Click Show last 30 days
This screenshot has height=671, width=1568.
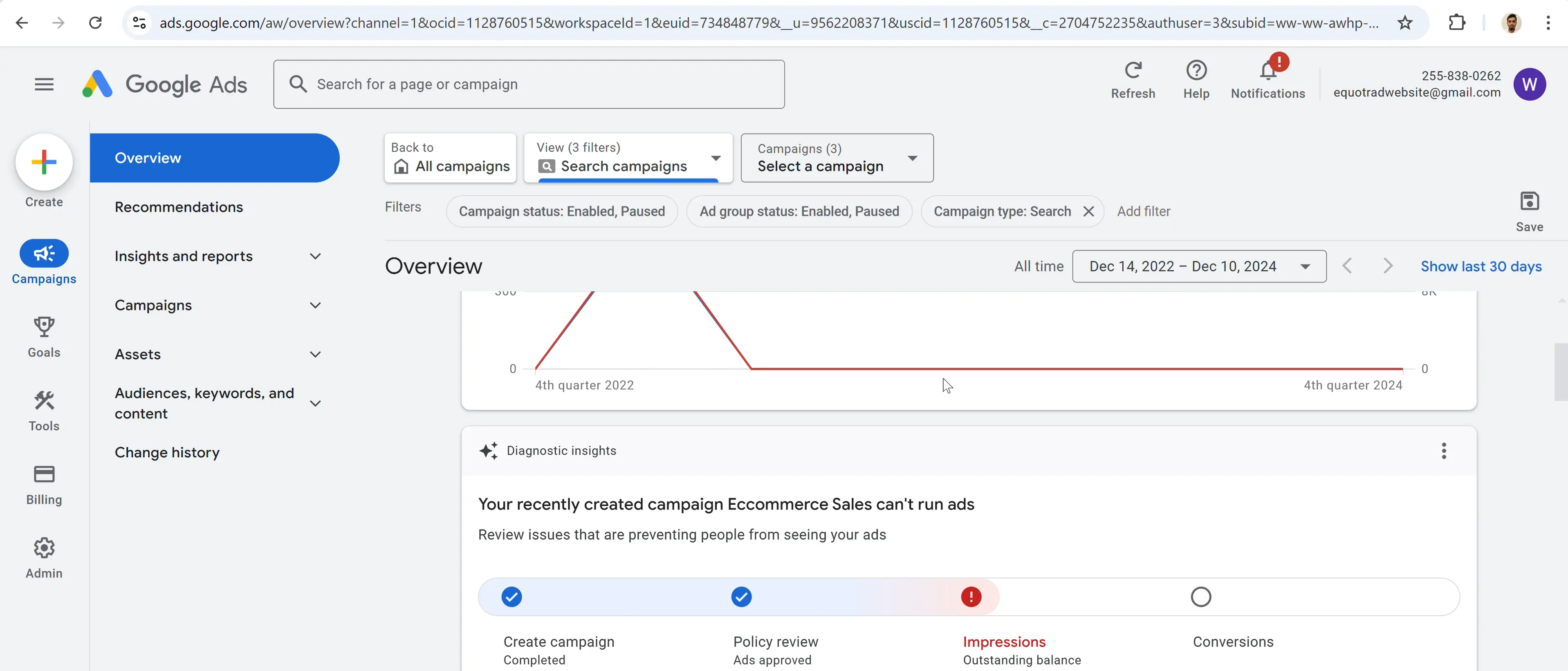pos(1482,266)
